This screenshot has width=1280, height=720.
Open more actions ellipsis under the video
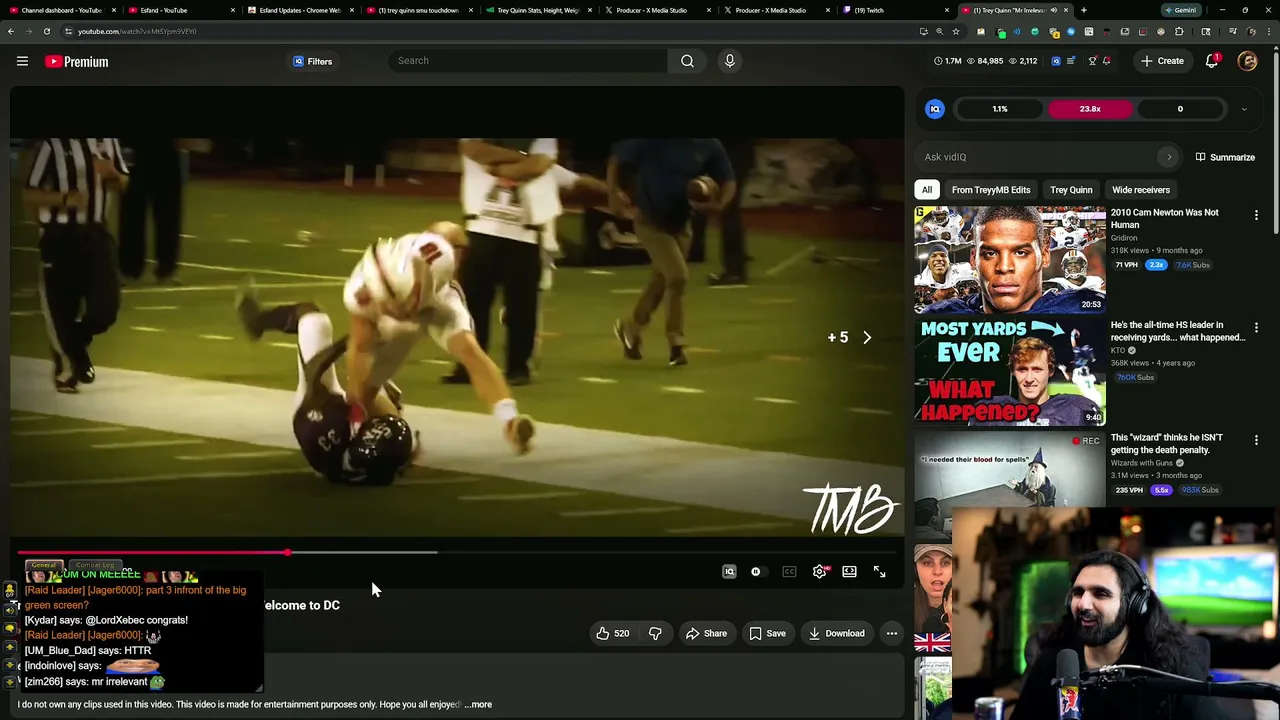(891, 633)
